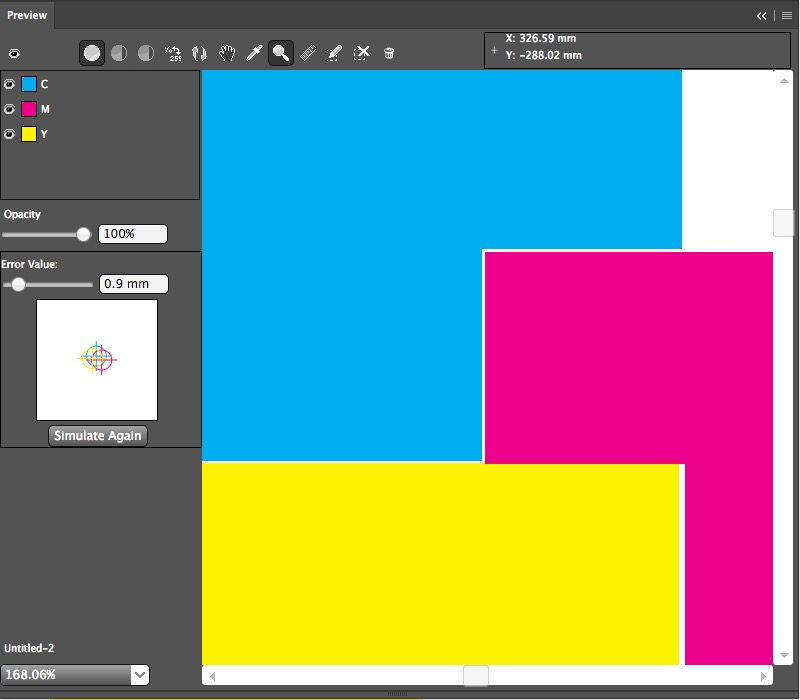Viewport: 800px width, 700px height.
Task: Select the Eyedropper tool
Action: point(254,53)
